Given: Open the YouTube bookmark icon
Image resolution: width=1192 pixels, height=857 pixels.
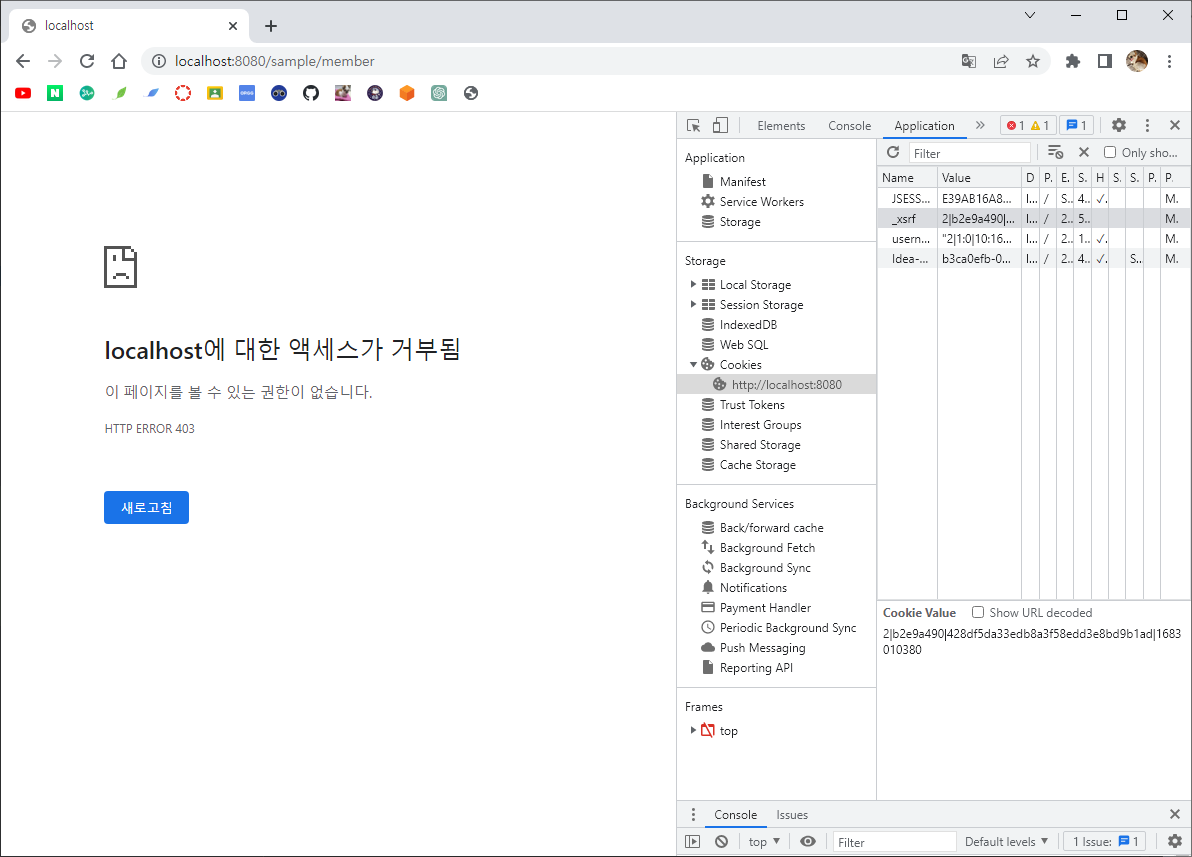Looking at the screenshot, I should (23, 93).
